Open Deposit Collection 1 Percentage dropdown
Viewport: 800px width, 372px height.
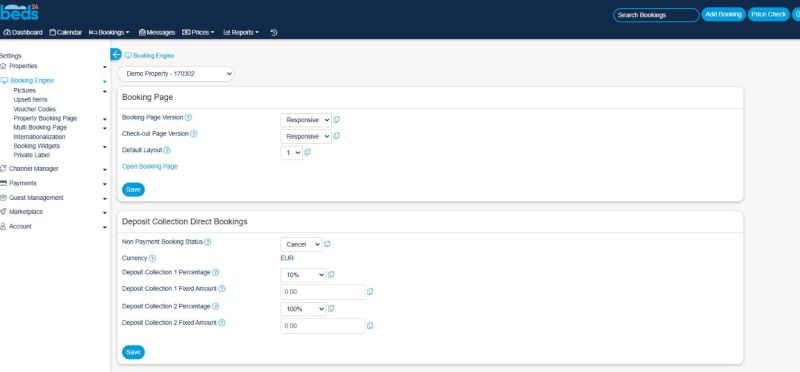[x=303, y=275]
